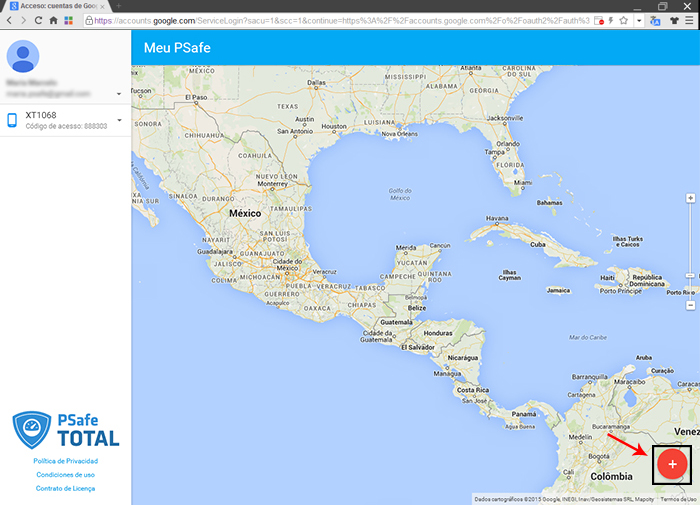Open the Google Translate extension icon
Image resolution: width=700 pixels, height=505 pixels.
tap(653, 20)
